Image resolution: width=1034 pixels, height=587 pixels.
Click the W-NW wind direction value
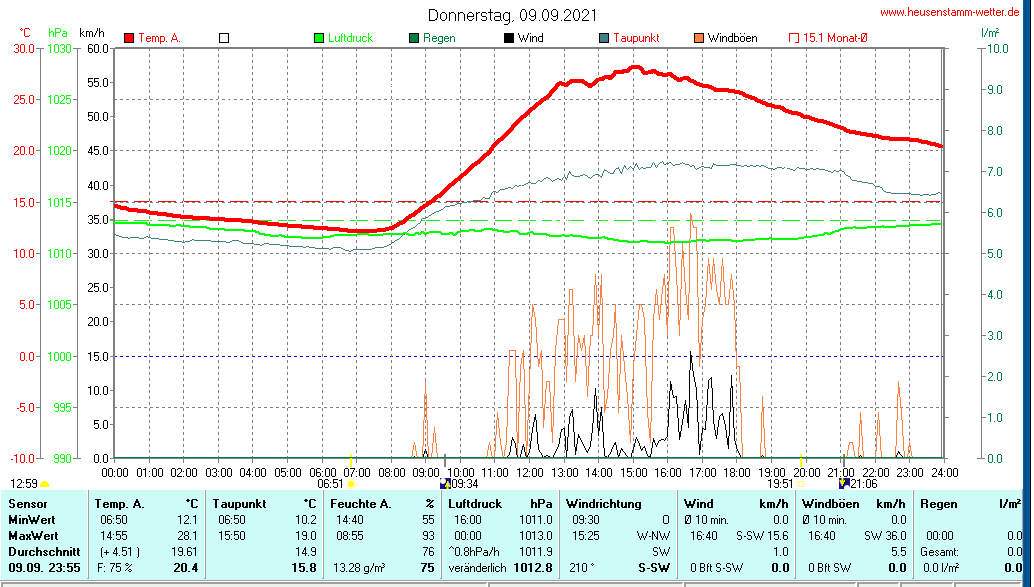[x=654, y=536]
